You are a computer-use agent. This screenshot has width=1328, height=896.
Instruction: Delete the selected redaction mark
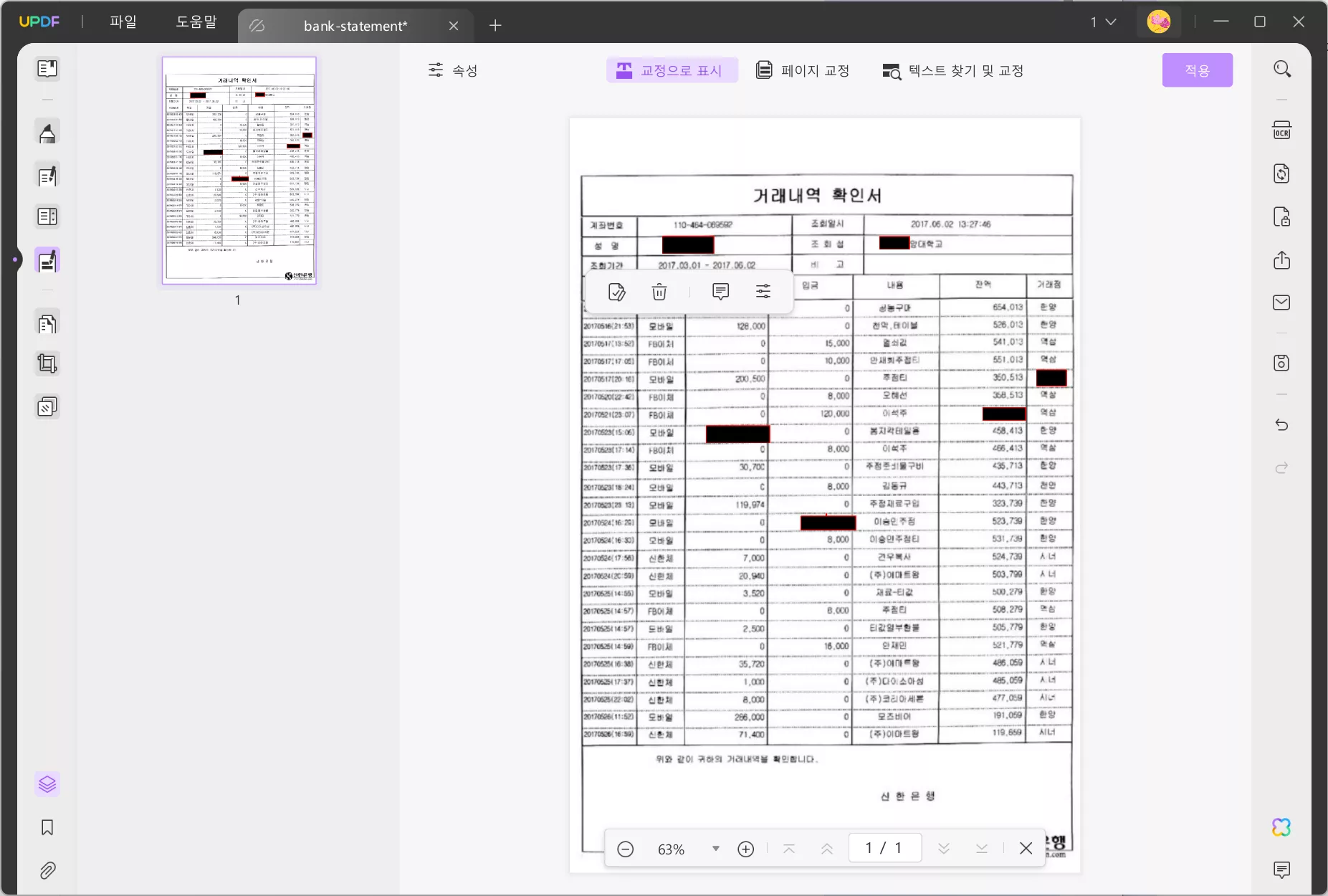tap(659, 292)
